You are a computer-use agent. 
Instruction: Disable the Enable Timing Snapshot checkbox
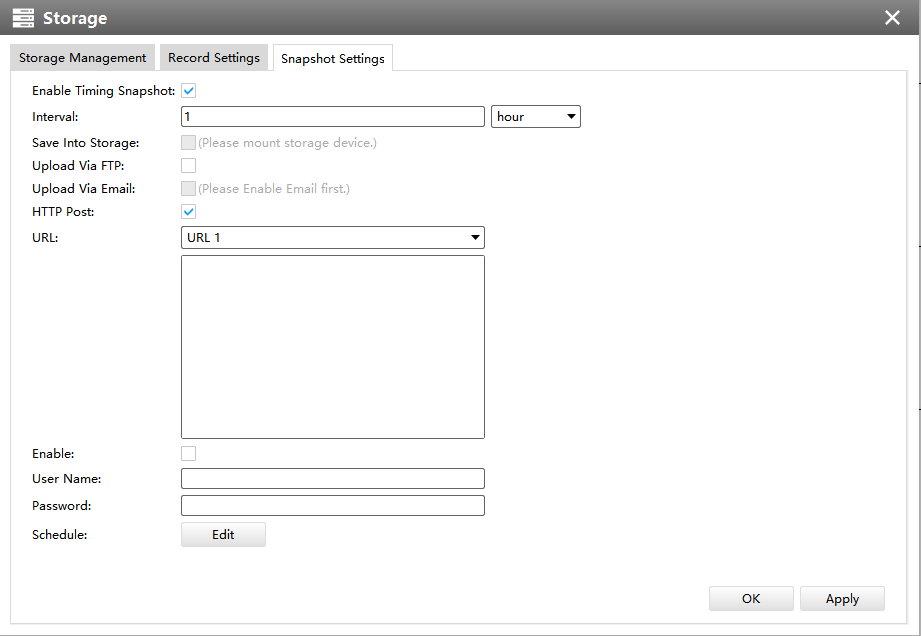tap(188, 91)
